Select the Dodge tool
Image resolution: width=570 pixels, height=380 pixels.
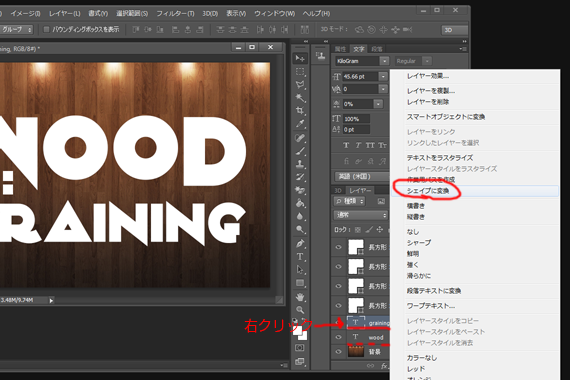(300, 229)
